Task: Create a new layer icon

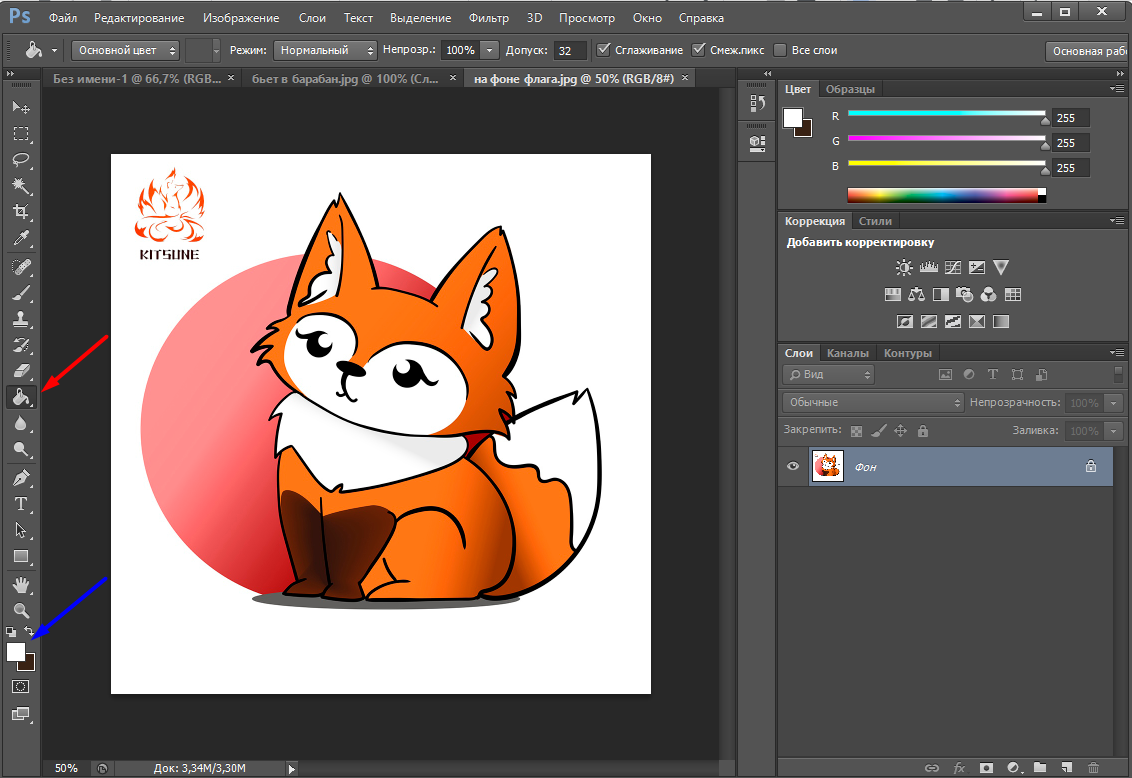Action: [1066, 768]
